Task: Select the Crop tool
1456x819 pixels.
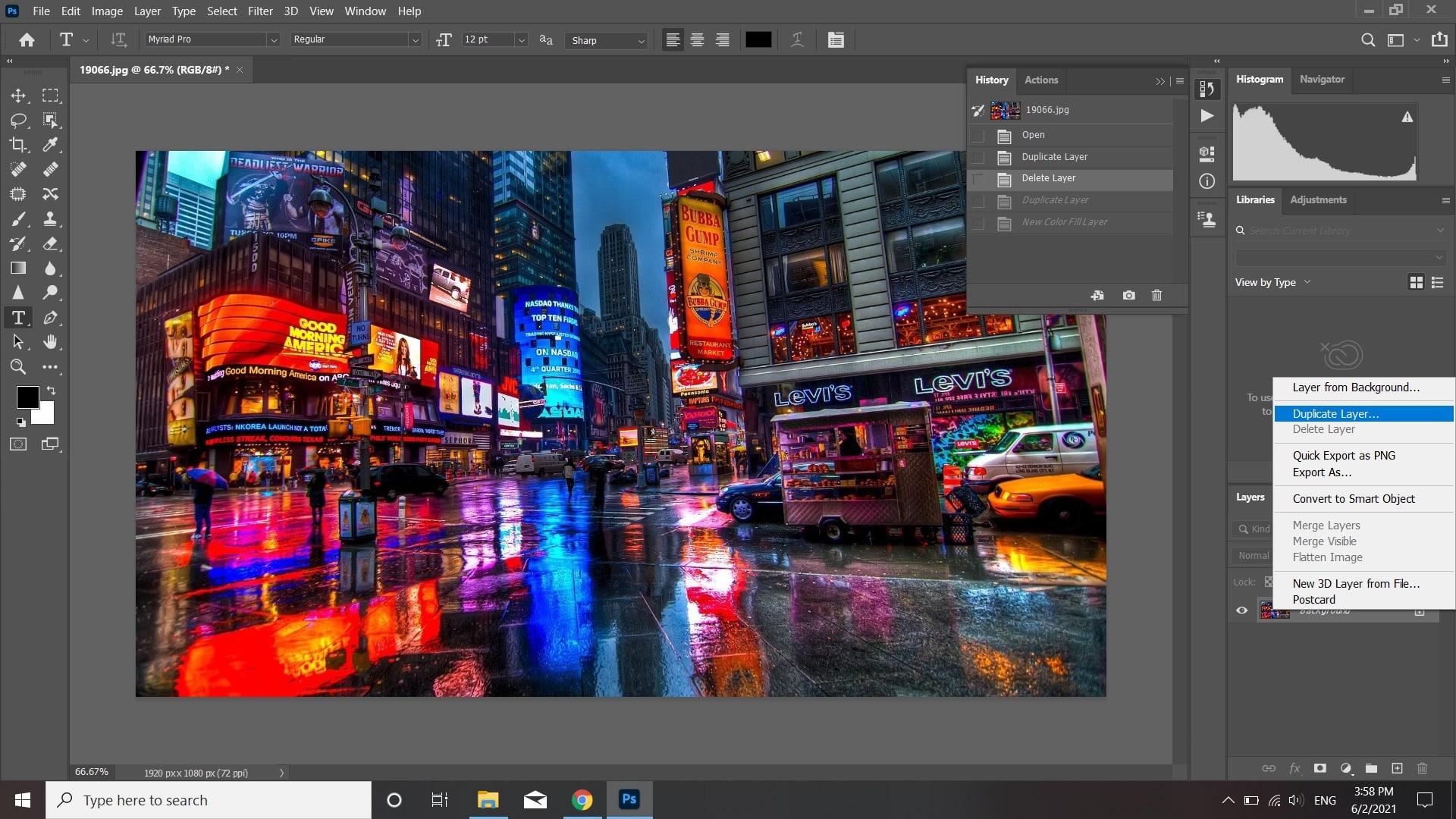Action: [18, 145]
